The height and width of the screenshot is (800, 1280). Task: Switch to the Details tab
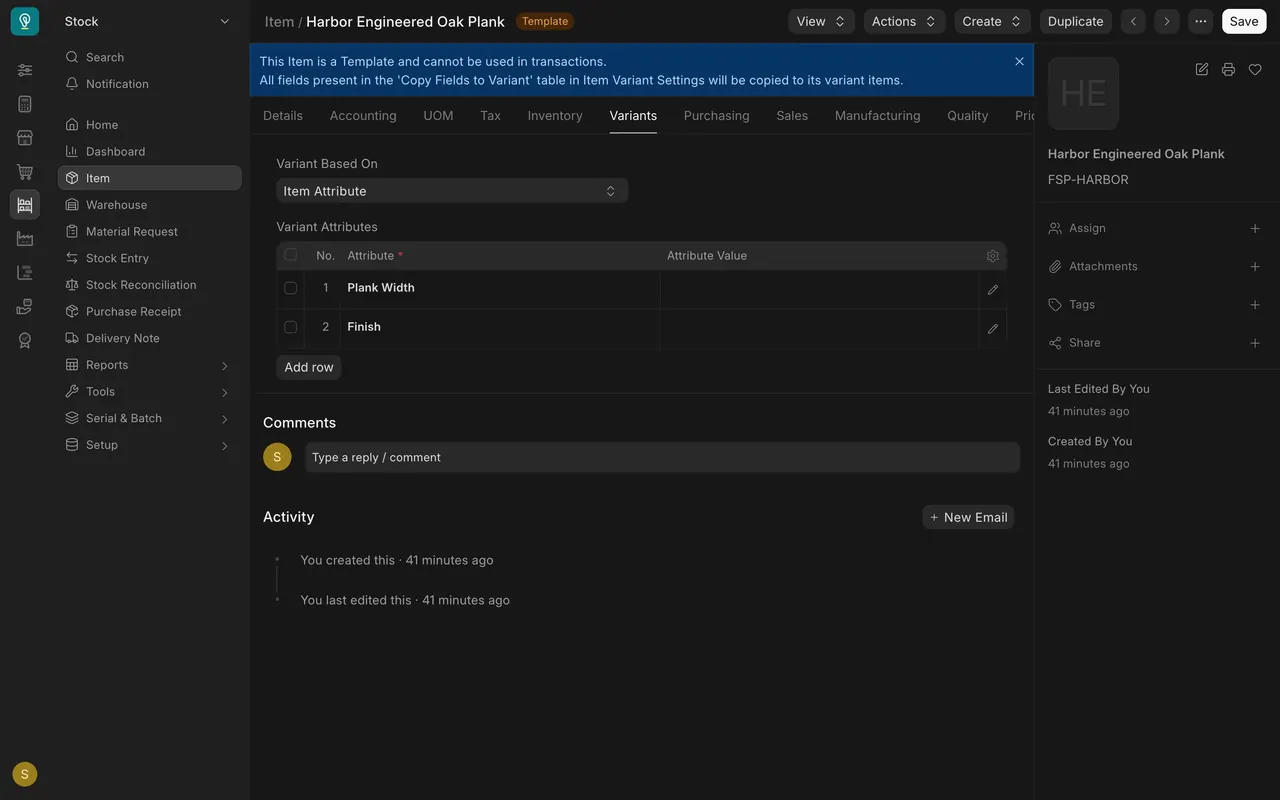click(283, 116)
